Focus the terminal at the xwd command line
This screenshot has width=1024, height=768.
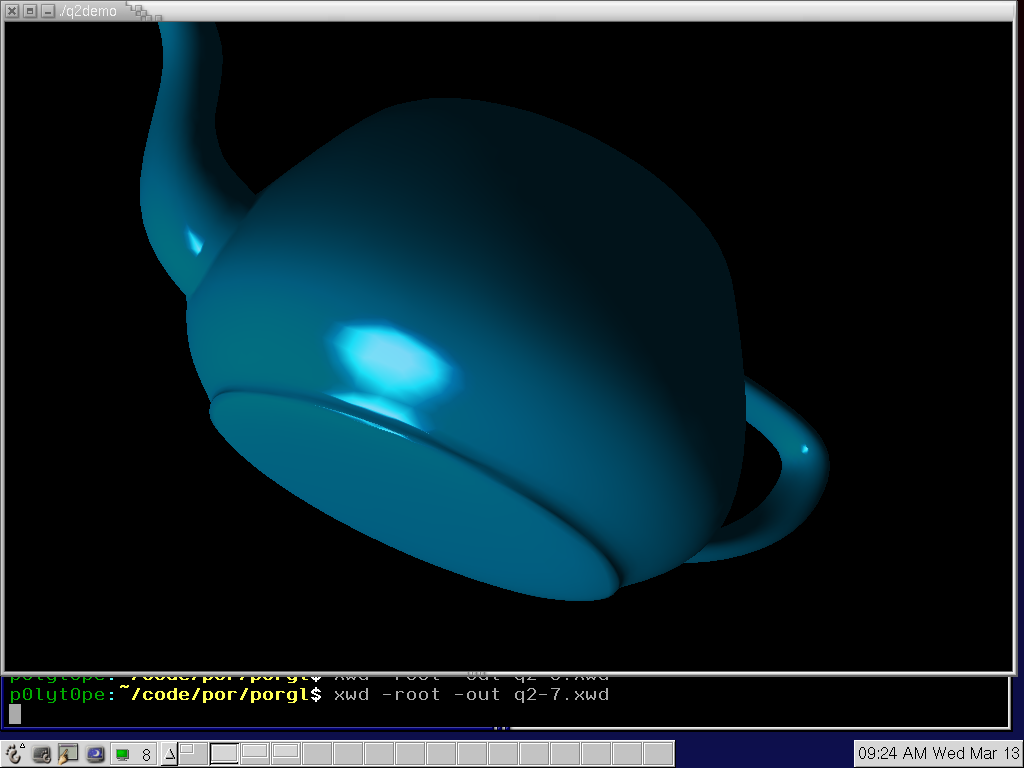tap(470, 694)
